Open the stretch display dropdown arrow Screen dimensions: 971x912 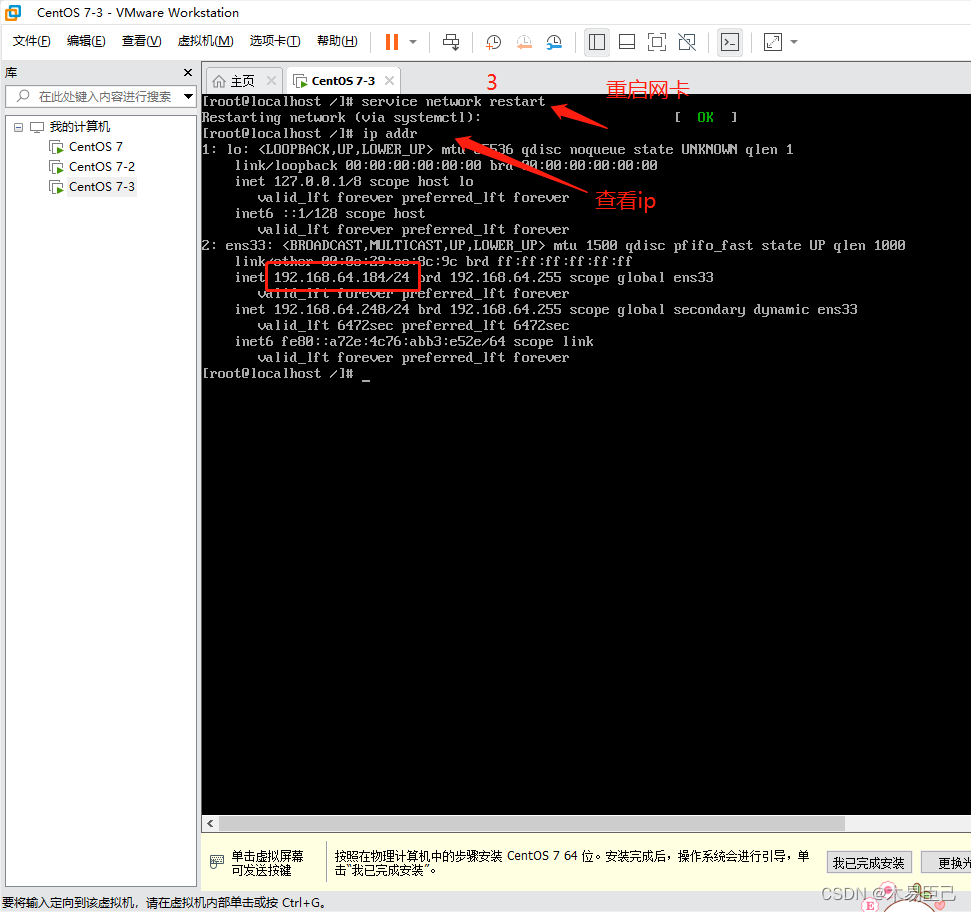tap(794, 42)
